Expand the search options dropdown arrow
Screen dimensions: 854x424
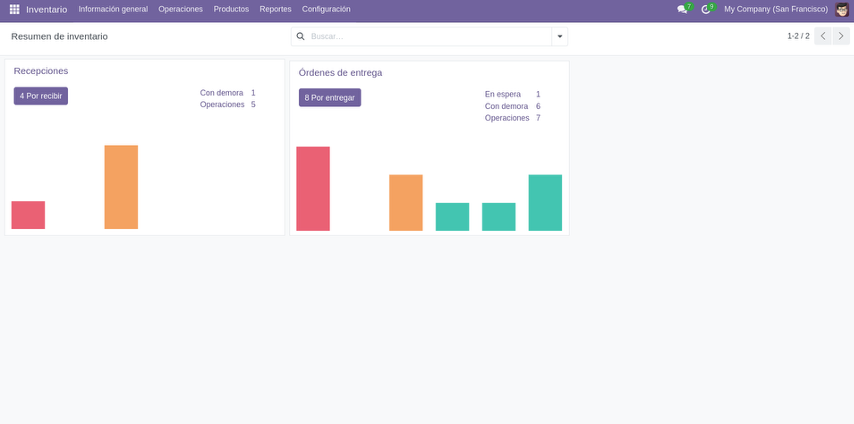coord(559,37)
